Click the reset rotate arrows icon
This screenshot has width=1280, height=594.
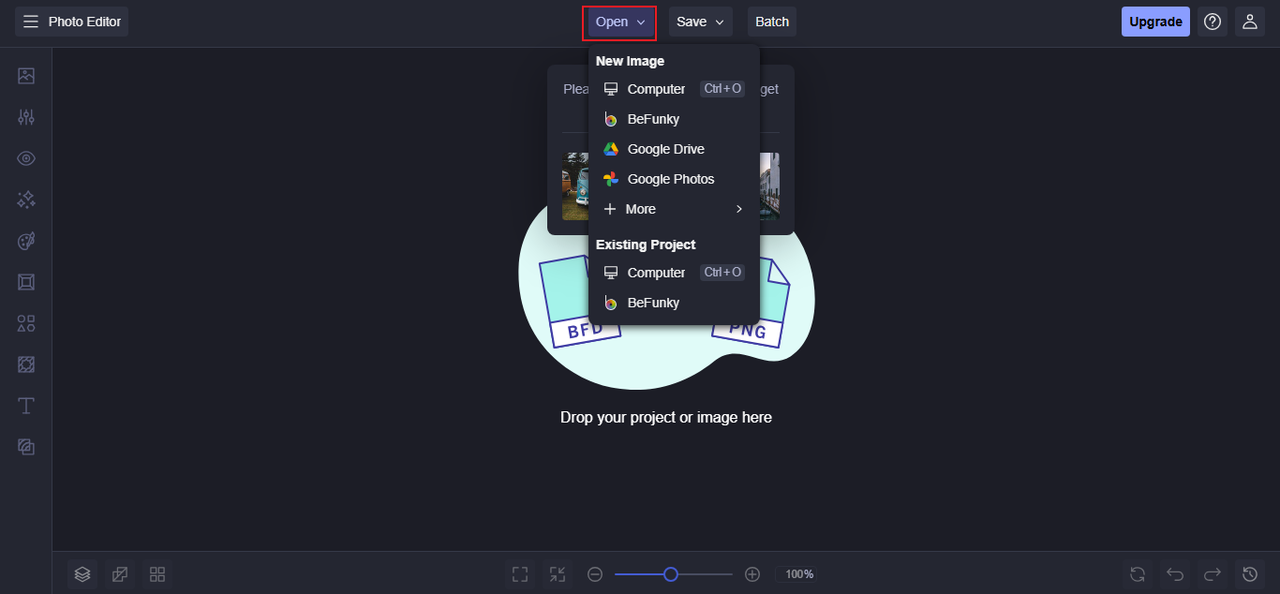(x=1137, y=574)
